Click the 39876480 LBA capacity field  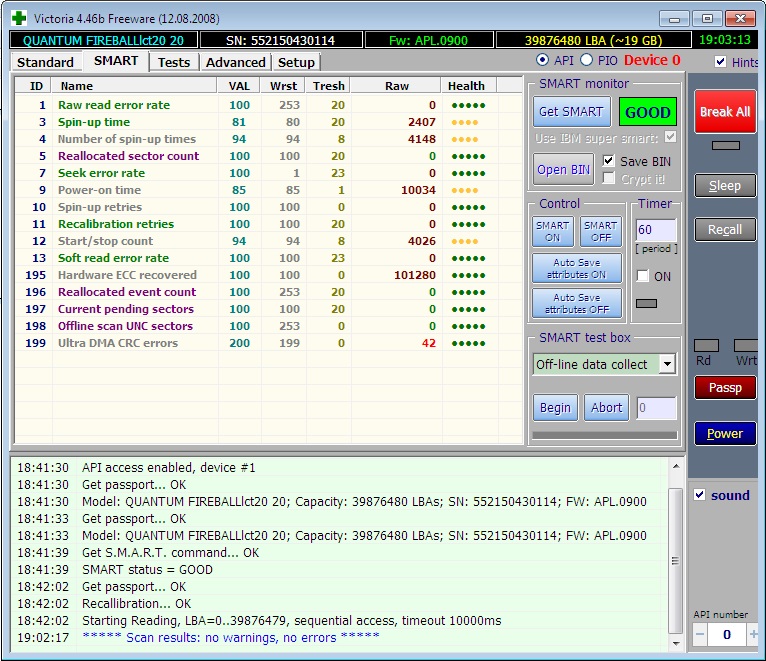593,40
